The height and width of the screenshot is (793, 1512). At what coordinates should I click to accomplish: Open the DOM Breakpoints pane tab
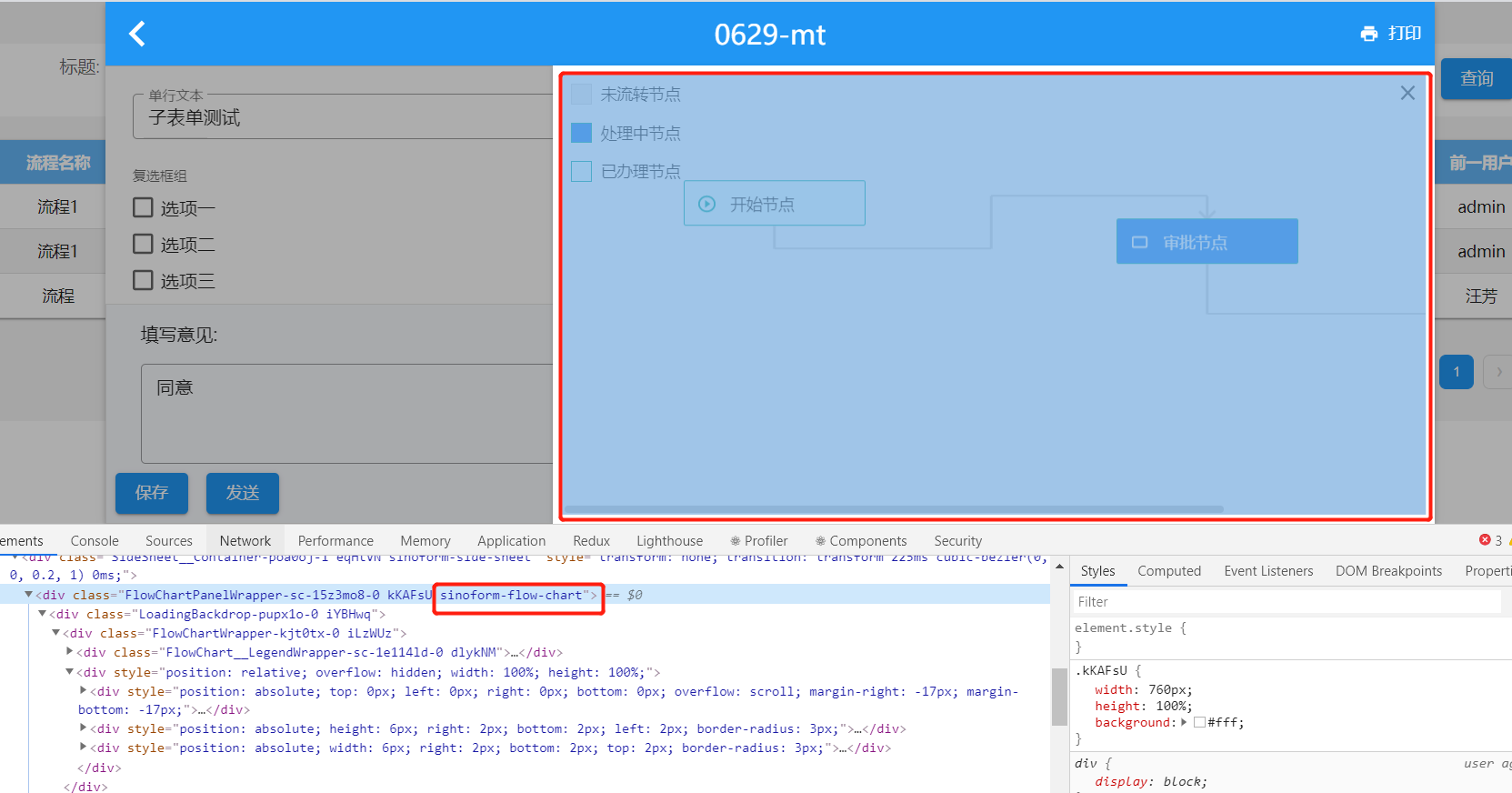point(1388,571)
